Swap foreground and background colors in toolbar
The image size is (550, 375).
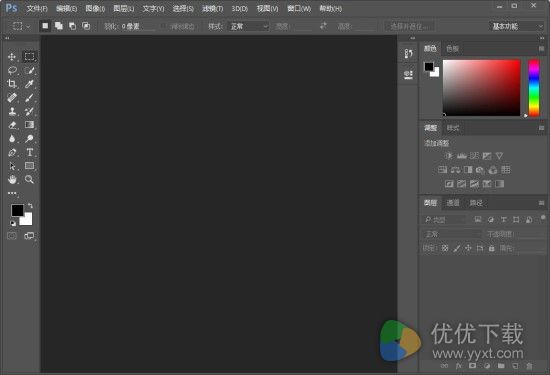[31, 206]
